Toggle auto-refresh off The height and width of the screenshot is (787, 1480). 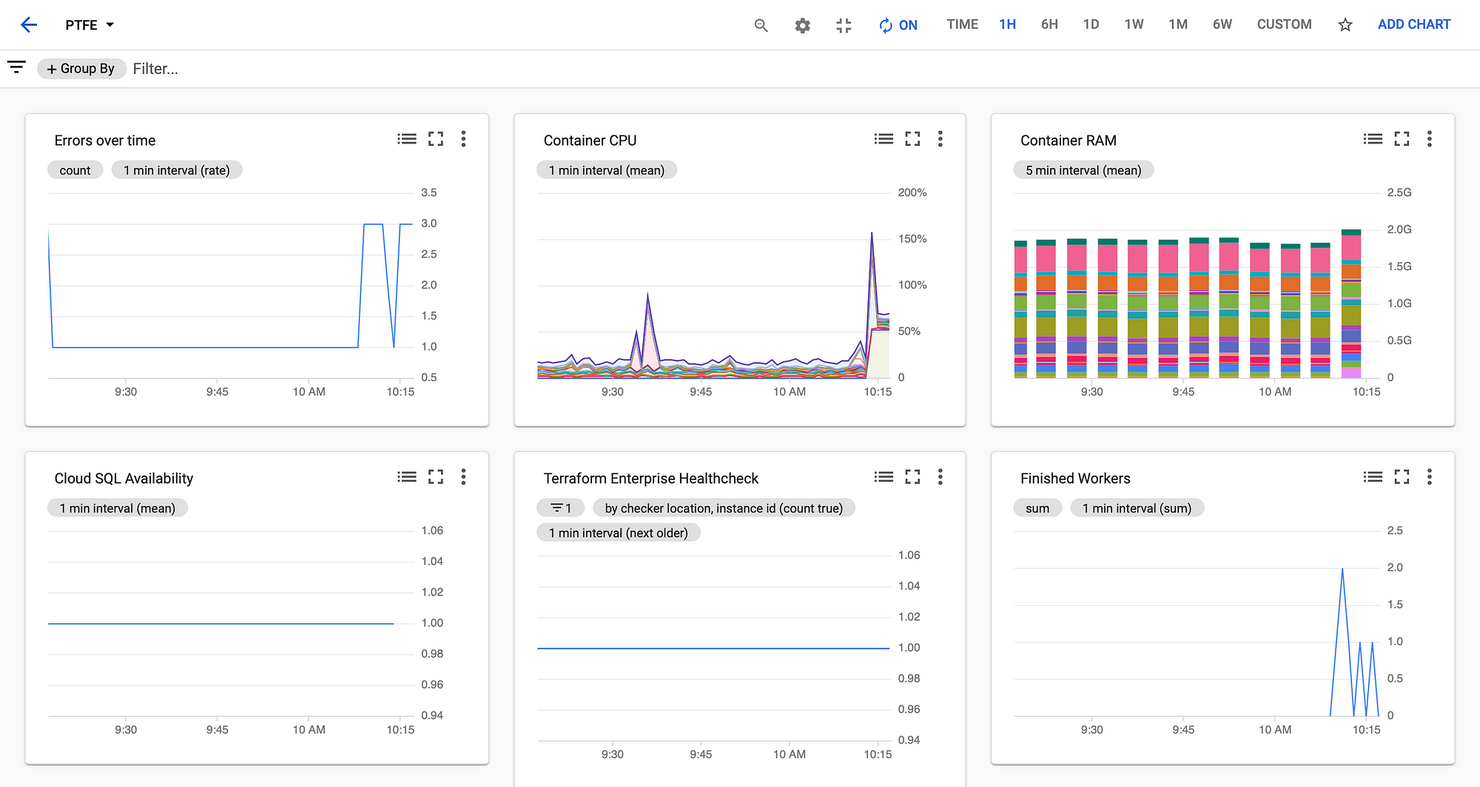pyautogui.click(x=898, y=24)
